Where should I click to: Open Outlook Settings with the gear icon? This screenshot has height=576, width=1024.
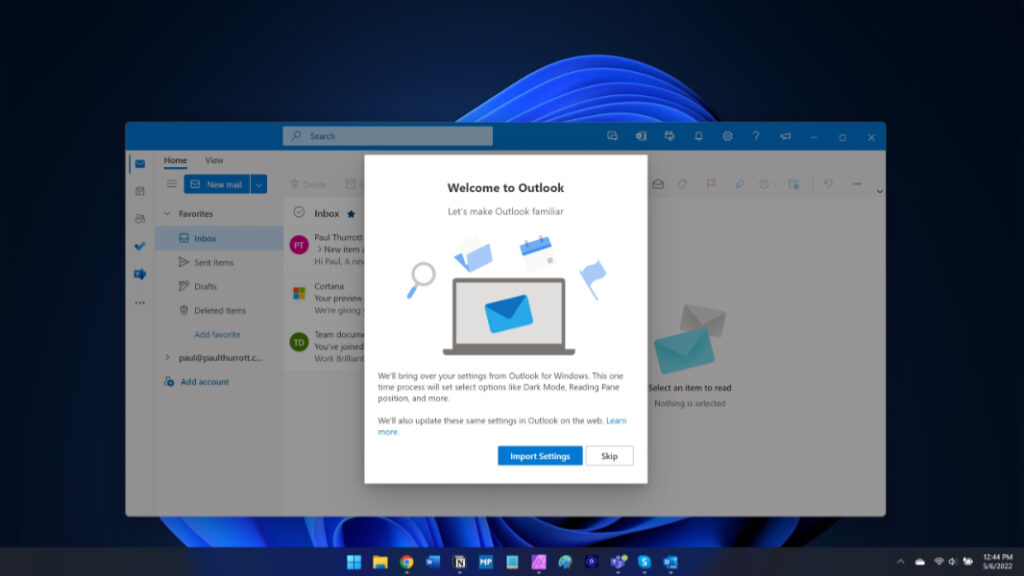pos(728,136)
